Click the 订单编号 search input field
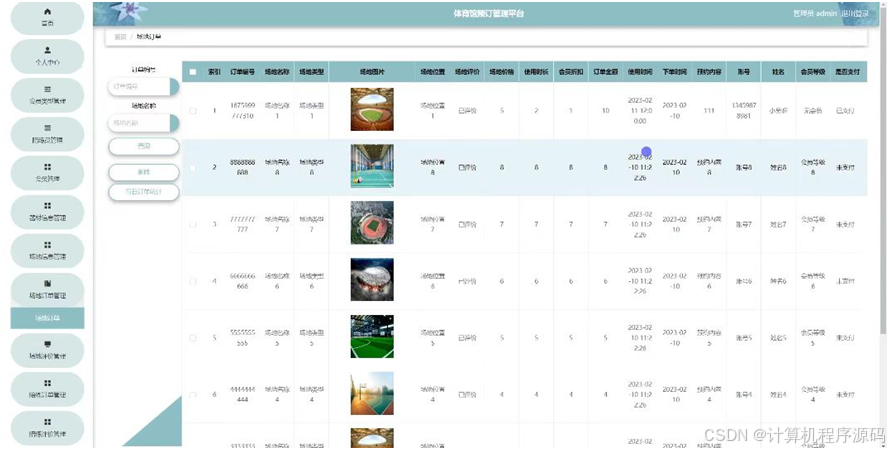 pos(143,87)
